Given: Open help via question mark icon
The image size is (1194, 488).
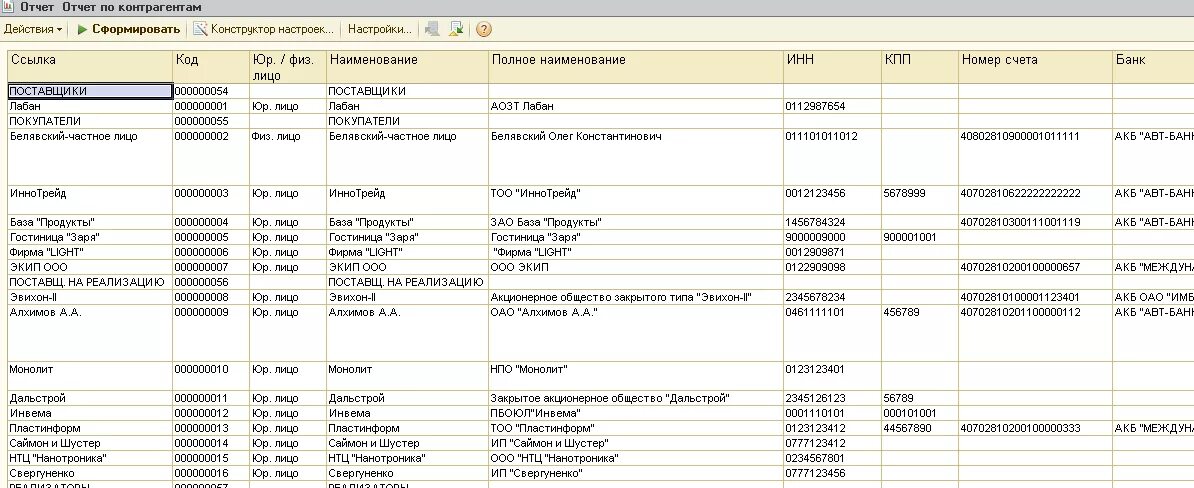Looking at the screenshot, I should pos(484,29).
